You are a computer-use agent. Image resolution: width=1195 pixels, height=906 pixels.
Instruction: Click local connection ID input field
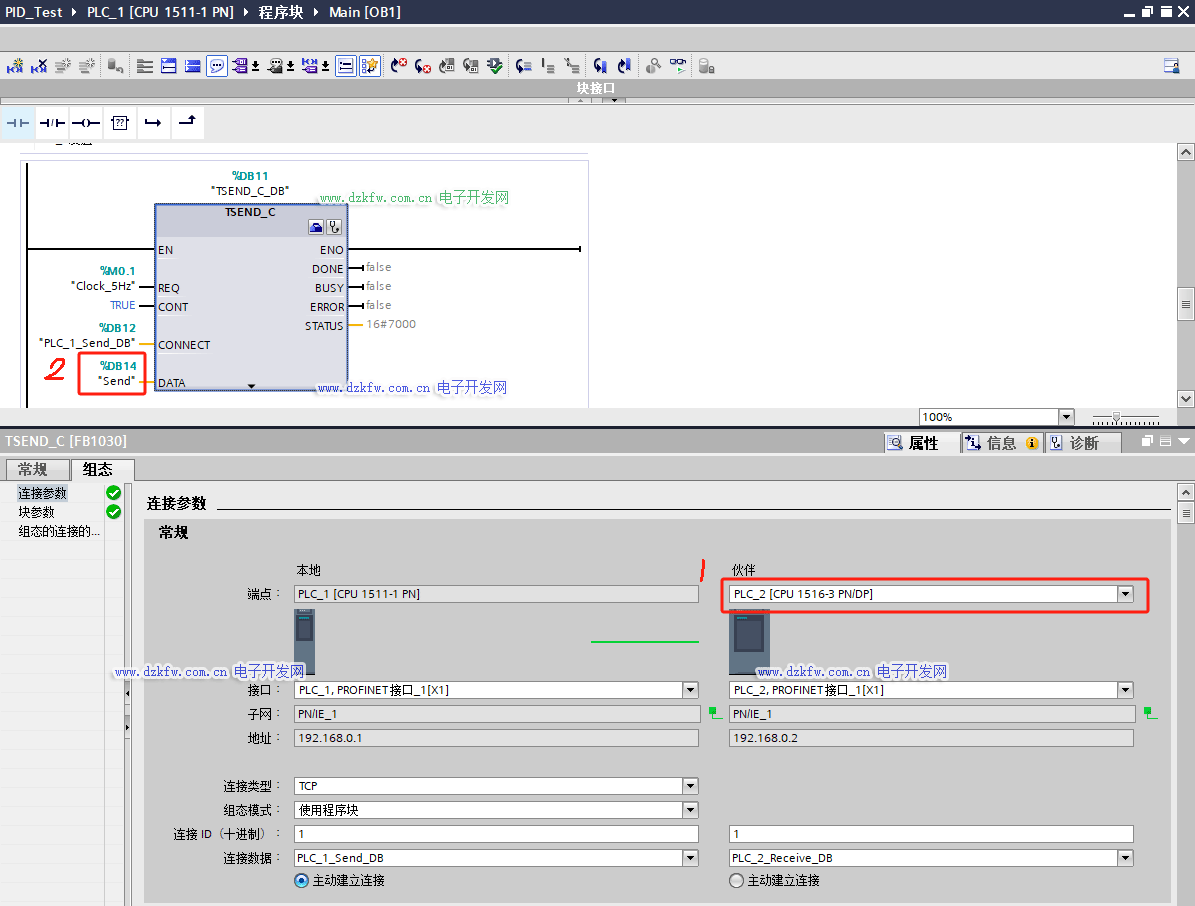click(x=496, y=834)
